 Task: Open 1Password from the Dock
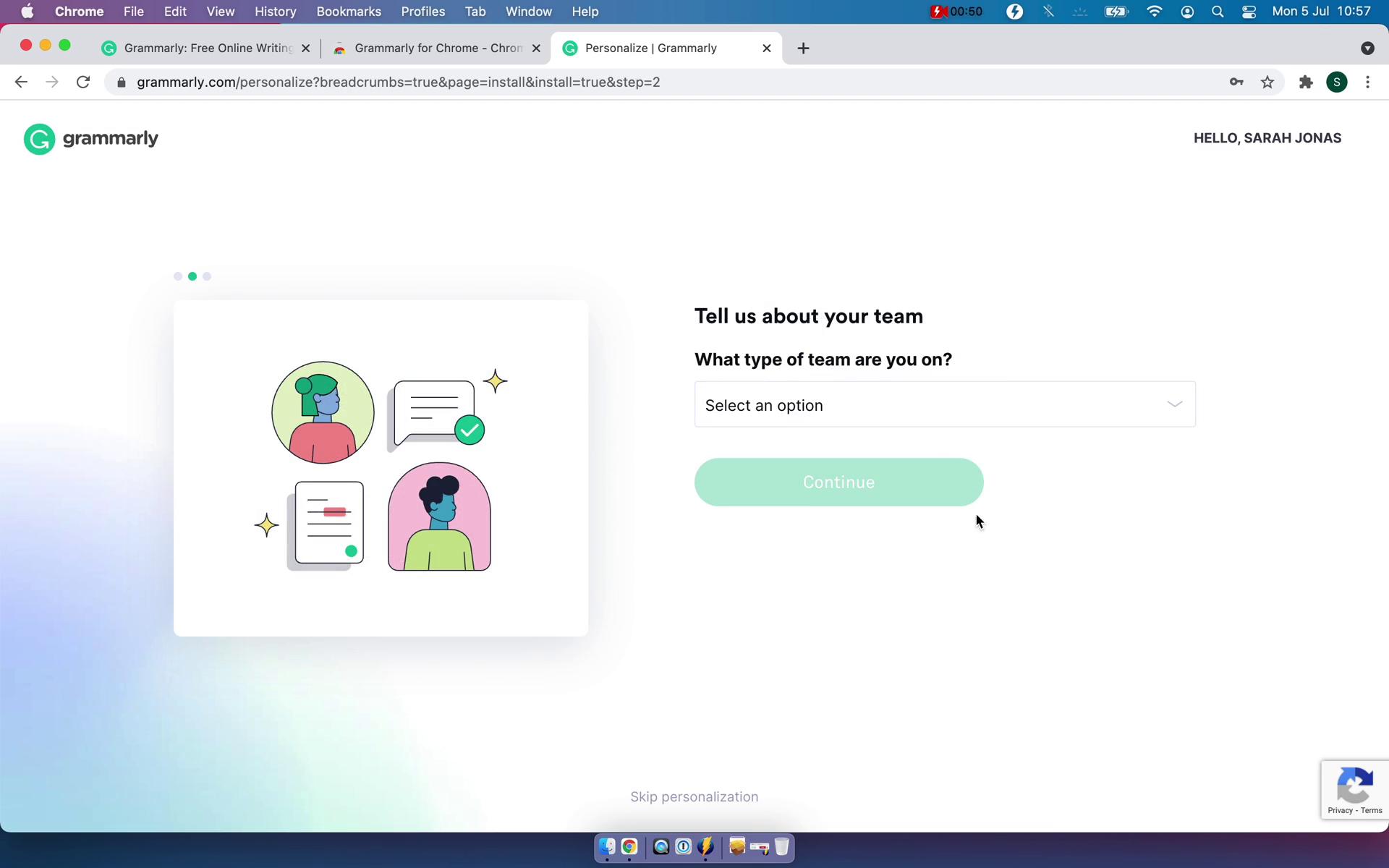pos(683,846)
